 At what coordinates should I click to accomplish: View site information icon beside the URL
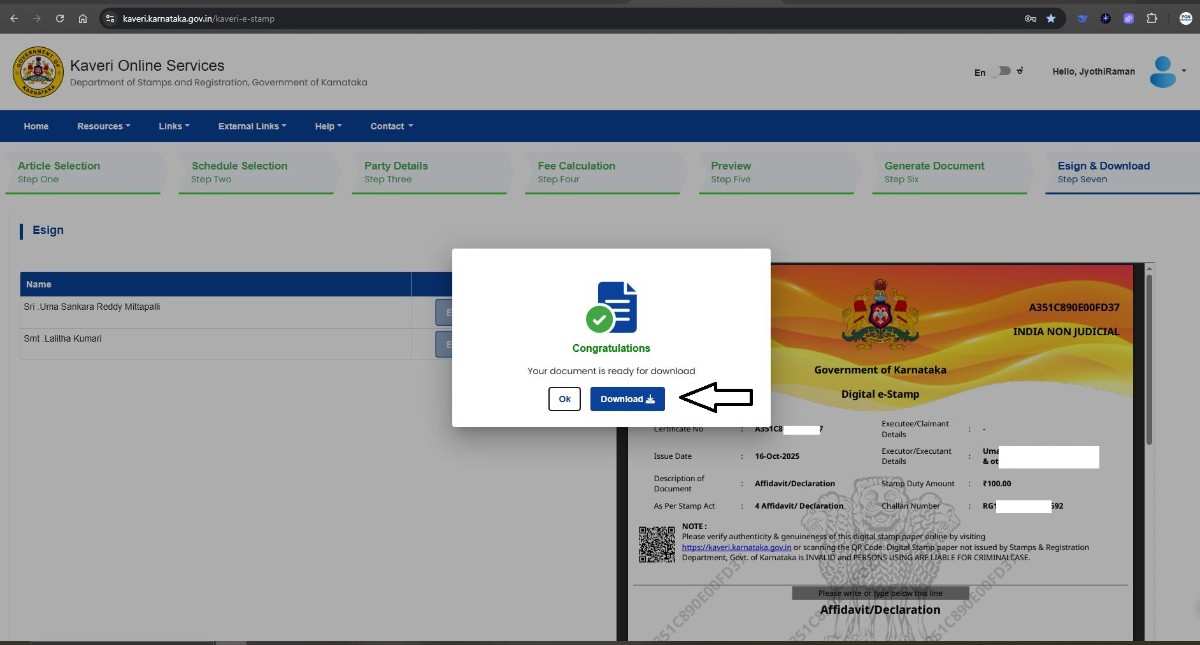click(x=110, y=18)
